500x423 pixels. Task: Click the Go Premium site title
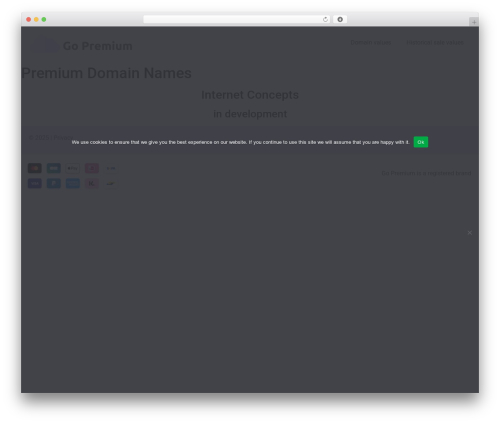click(x=98, y=46)
